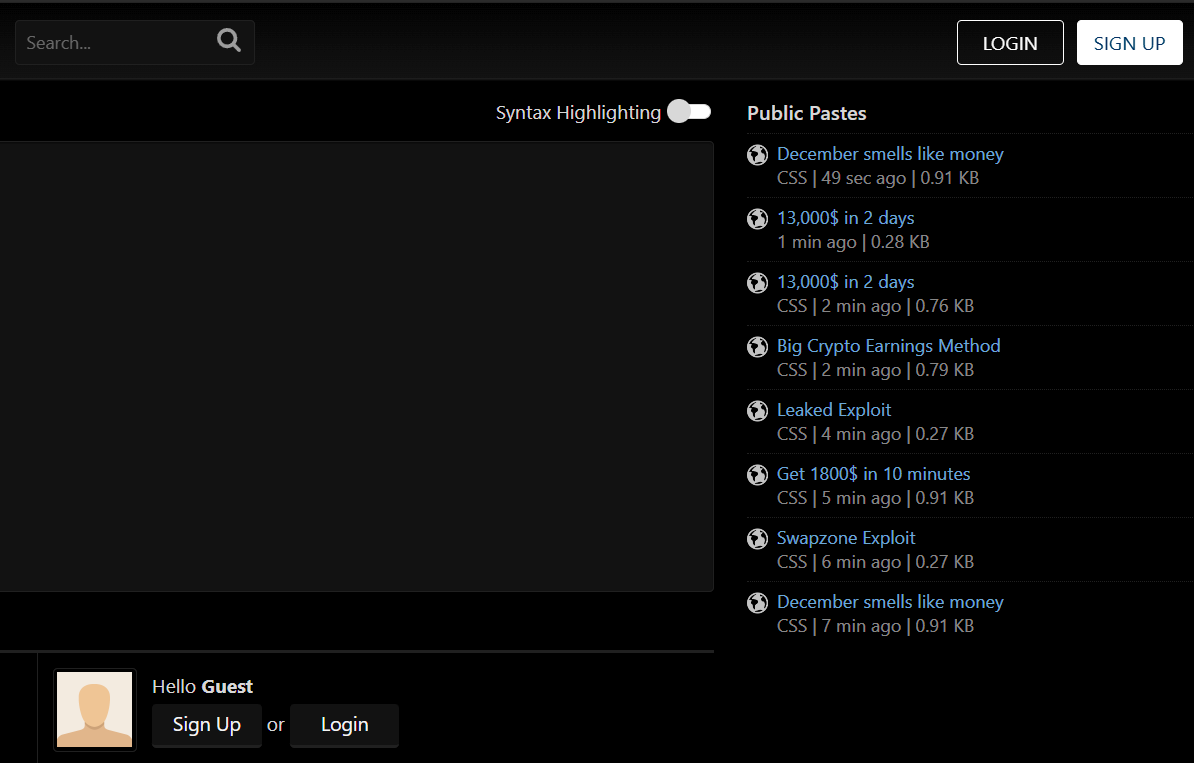Toggle the Syntax Highlighting switch
The image size is (1194, 763).
(689, 112)
